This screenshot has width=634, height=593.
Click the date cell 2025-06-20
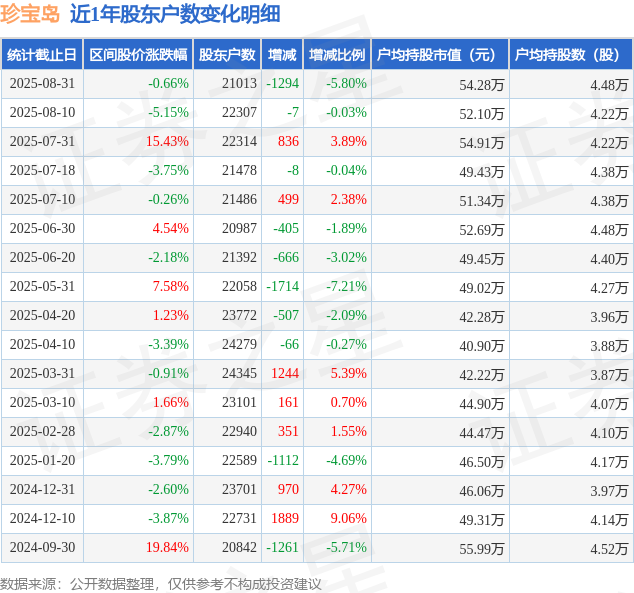[42, 257]
